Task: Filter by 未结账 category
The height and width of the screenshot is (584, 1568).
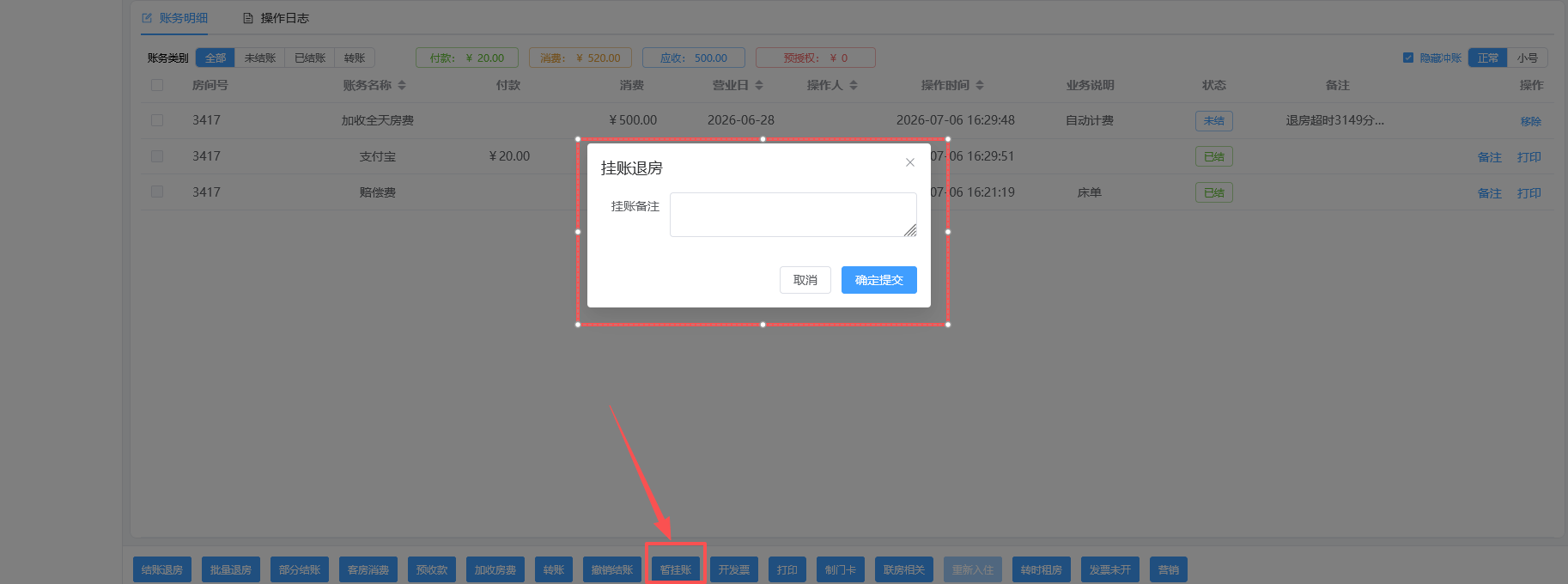Action: (x=260, y=58)
